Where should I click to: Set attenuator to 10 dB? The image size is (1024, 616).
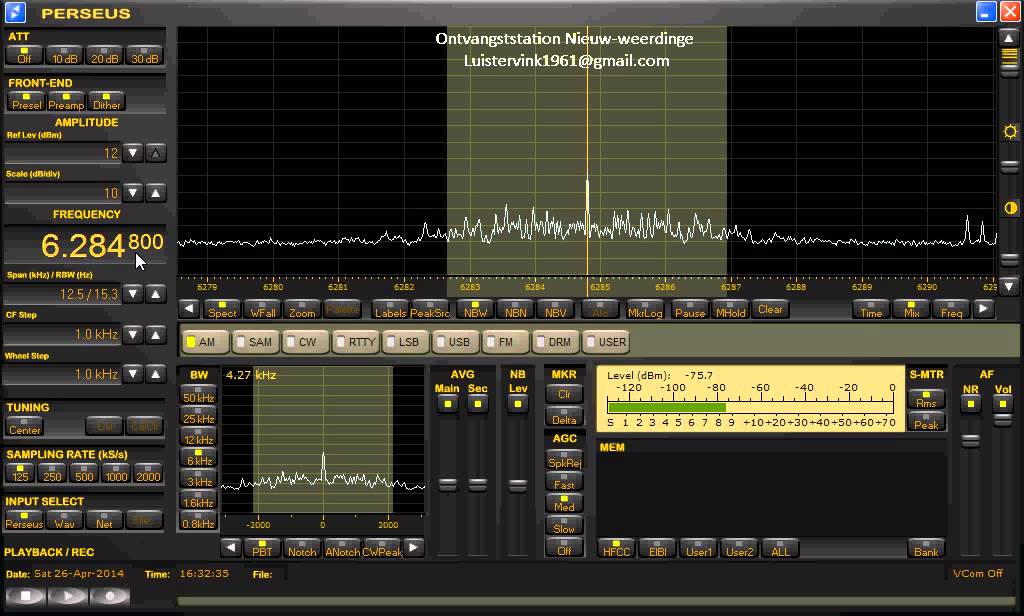tap(65, 55)
